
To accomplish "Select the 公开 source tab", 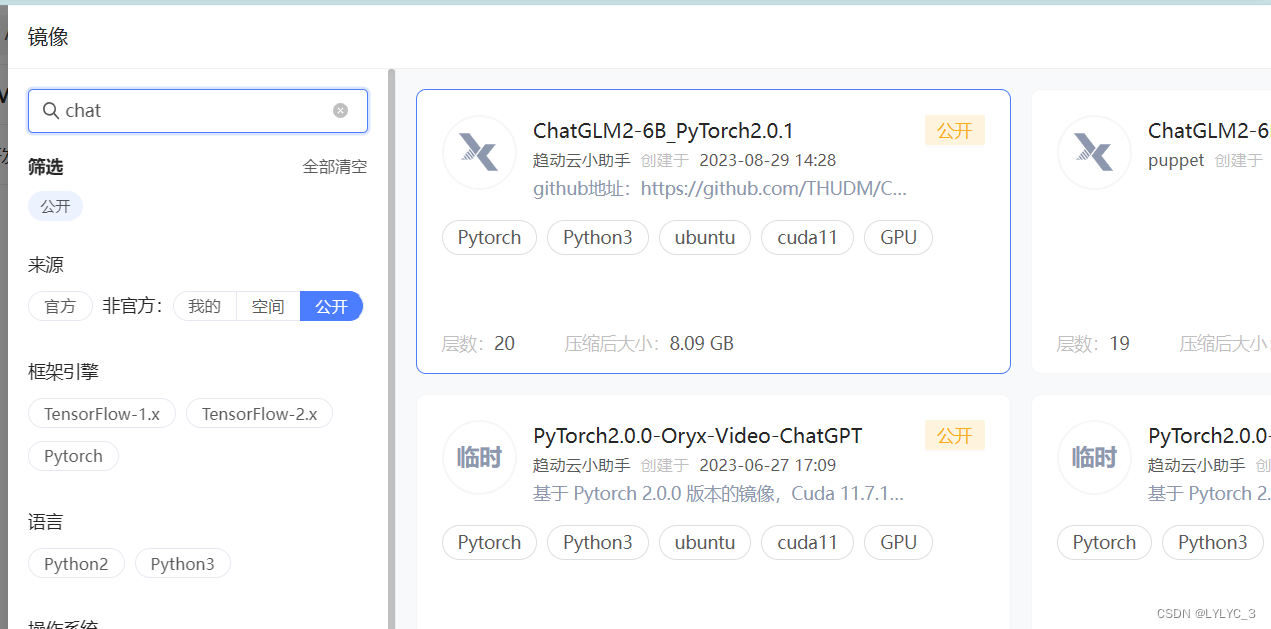I will click(331, 306).
